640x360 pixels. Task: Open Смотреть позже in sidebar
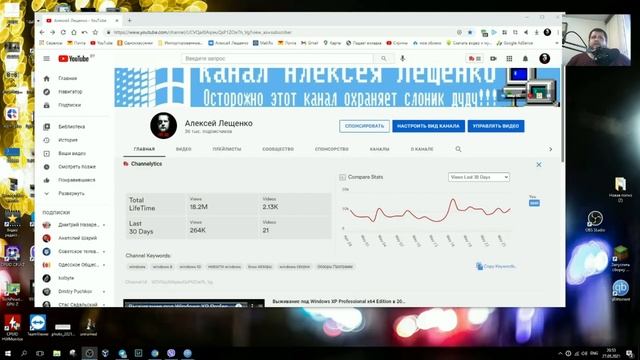pyautogui.click(x=77, y=167)
